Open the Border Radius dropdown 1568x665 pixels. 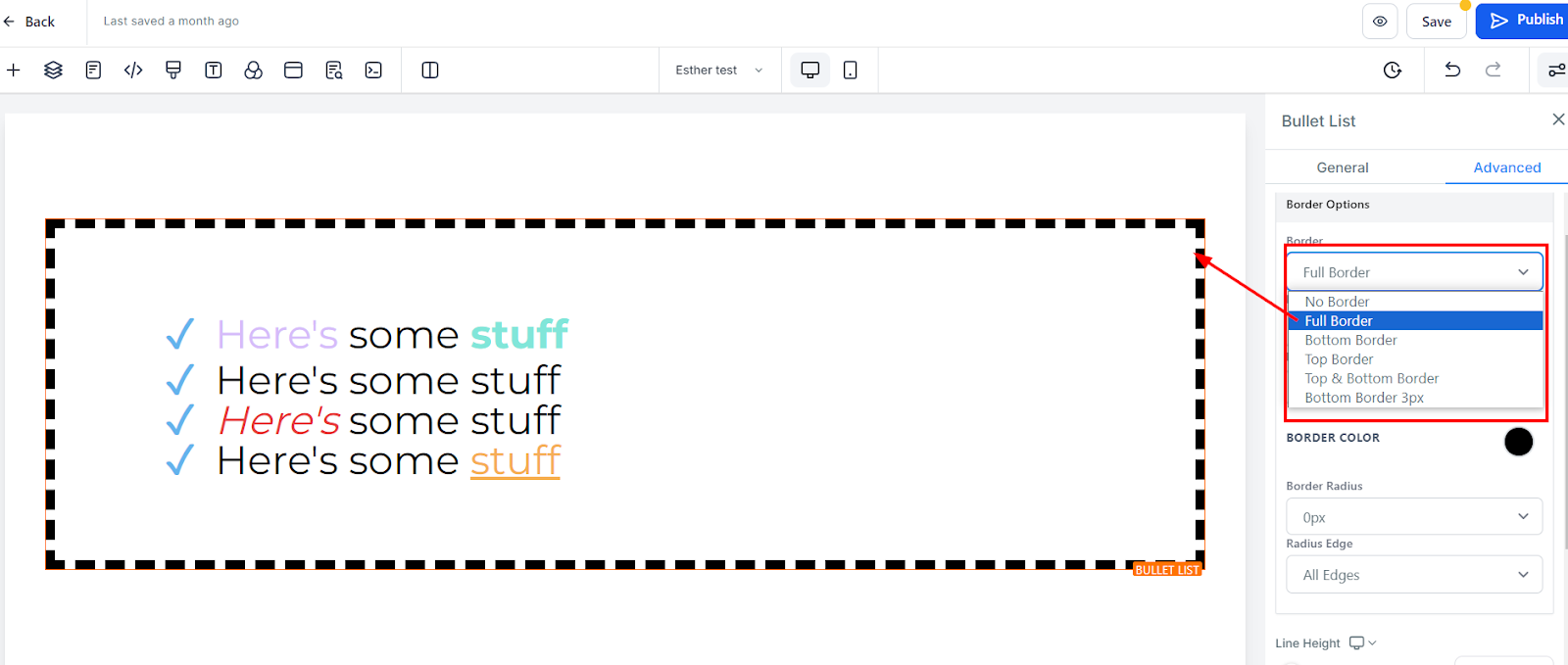1414,517
